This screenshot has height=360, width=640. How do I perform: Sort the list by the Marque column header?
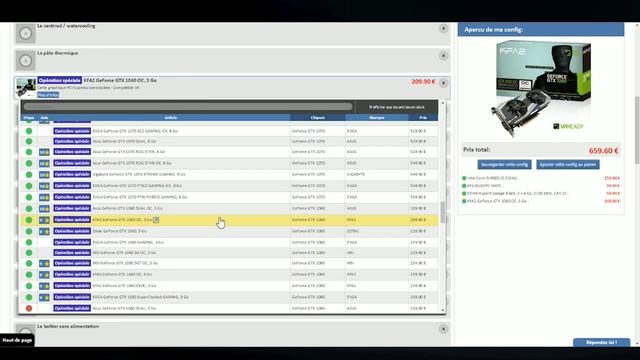tap(377, 118)
